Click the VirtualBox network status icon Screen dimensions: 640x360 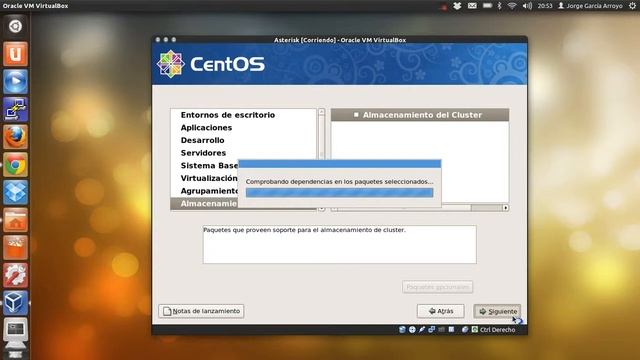pyautogui.click(x=432, y=329)
